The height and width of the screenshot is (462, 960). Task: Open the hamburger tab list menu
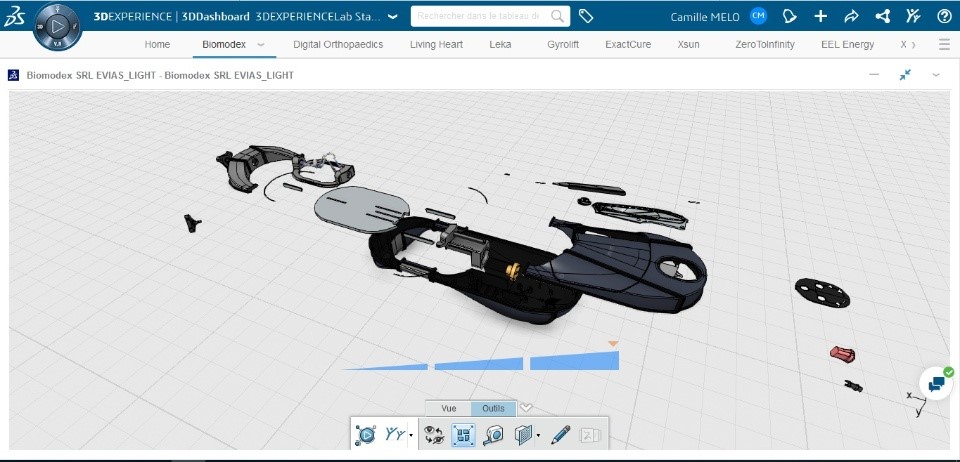pyautogui.click(x=944, y=45)
